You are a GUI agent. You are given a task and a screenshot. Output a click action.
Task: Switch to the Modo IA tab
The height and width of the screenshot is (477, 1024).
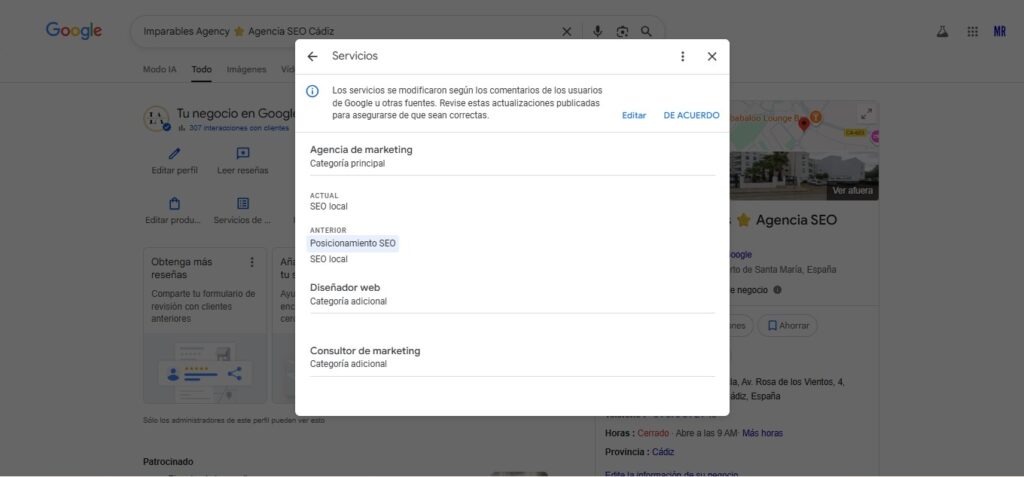(x=160, y=70)
